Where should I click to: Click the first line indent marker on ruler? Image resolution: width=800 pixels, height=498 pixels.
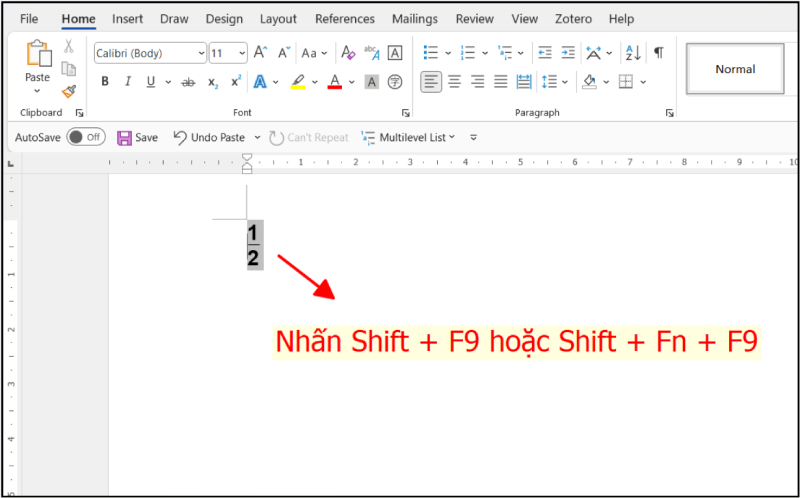coord(247,157)
